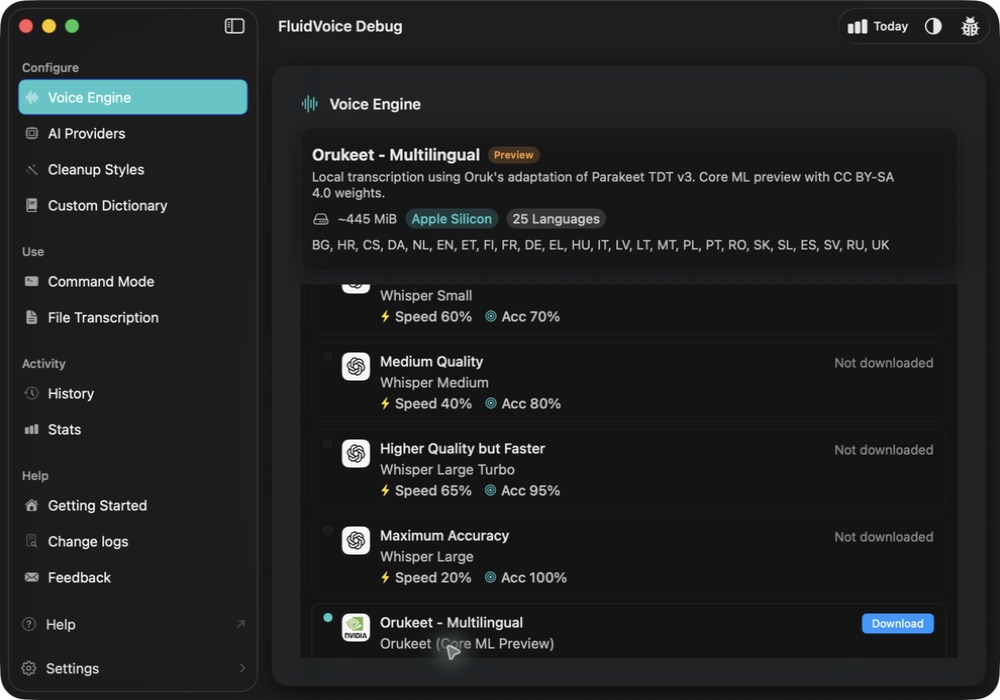
Task: Click Not downloaded status for Whisper Medium
Action: point(883,363)
